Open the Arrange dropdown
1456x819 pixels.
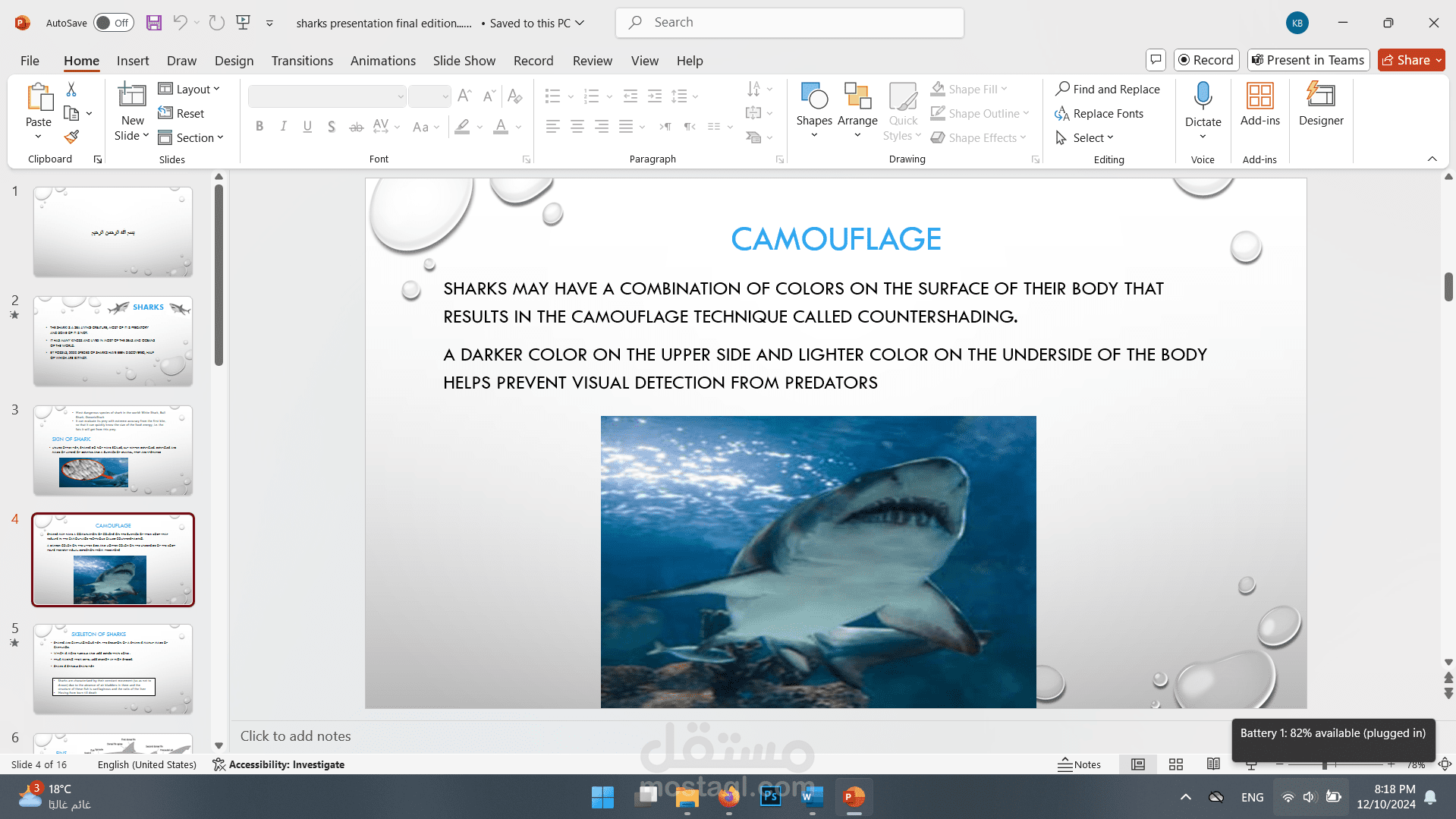tap(857, 110)
